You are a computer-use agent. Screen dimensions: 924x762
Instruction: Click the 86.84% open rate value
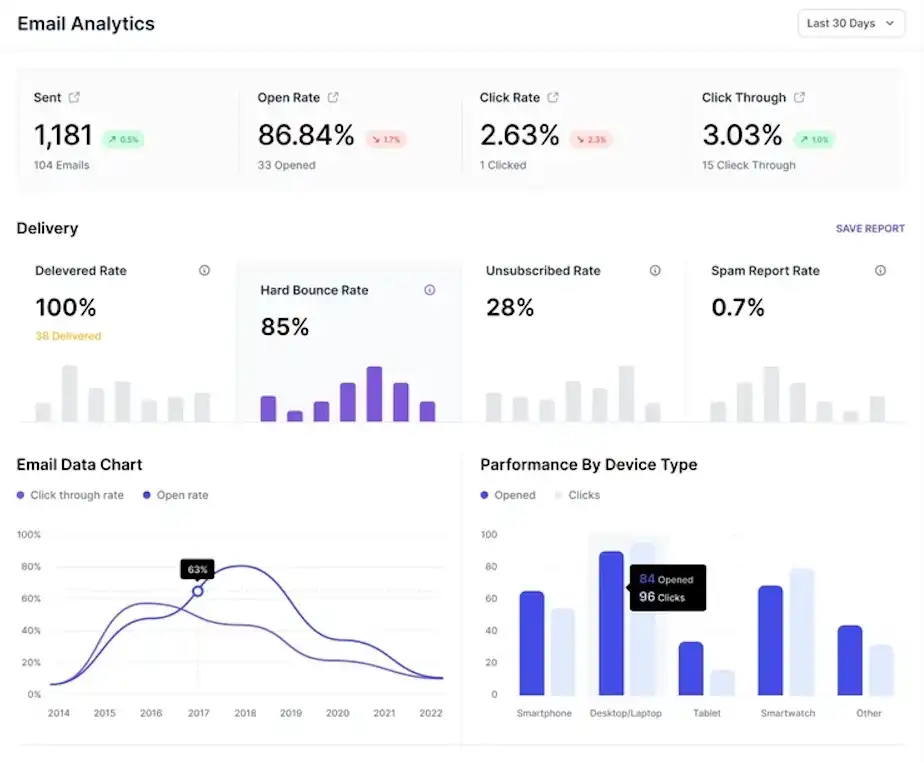[x=306, y=135]
